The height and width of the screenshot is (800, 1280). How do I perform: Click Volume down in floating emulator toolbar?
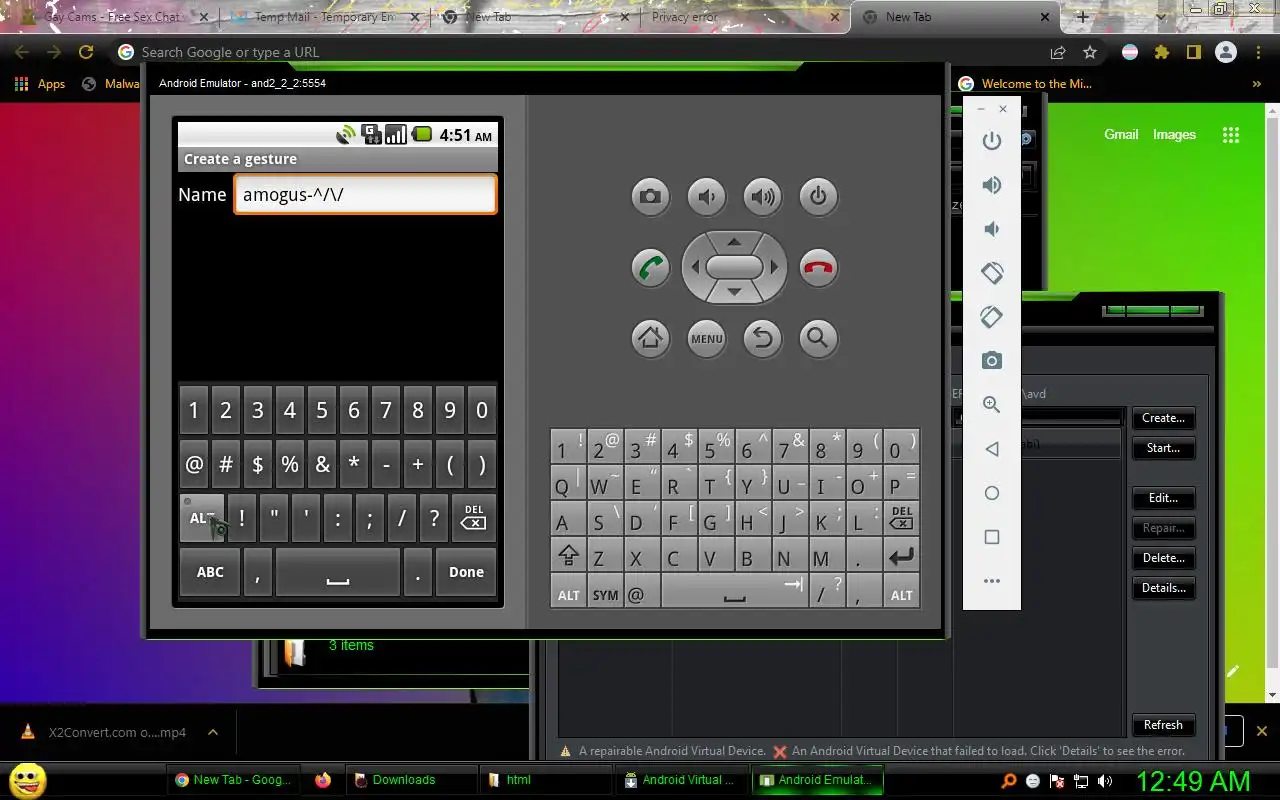pos(991,229)
